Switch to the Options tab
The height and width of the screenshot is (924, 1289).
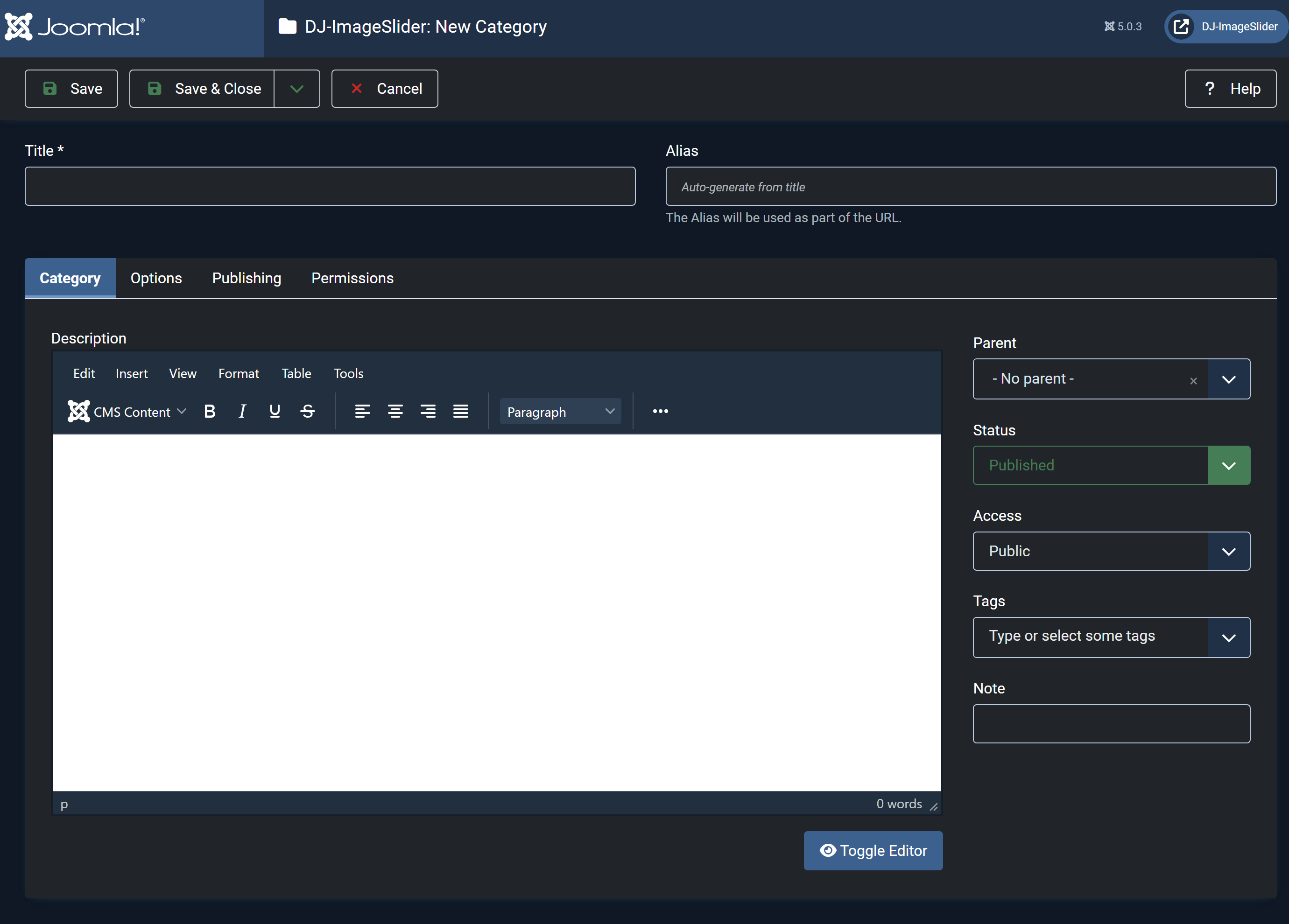point(156,278)
